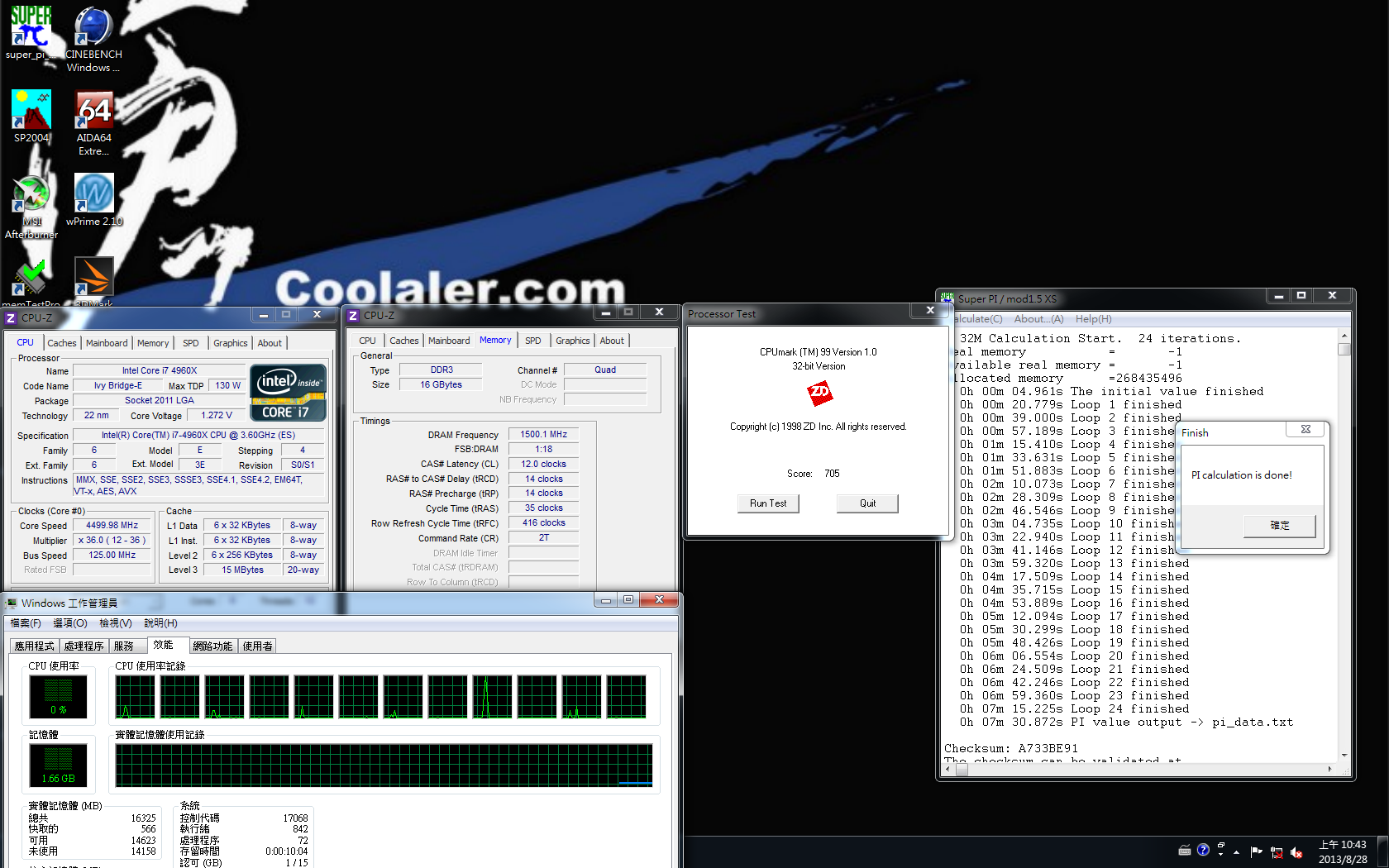Open the CINEBENCH Windows desktop shortcut
The height and width of the screenshot is (868, 1389).
[93, 39]
